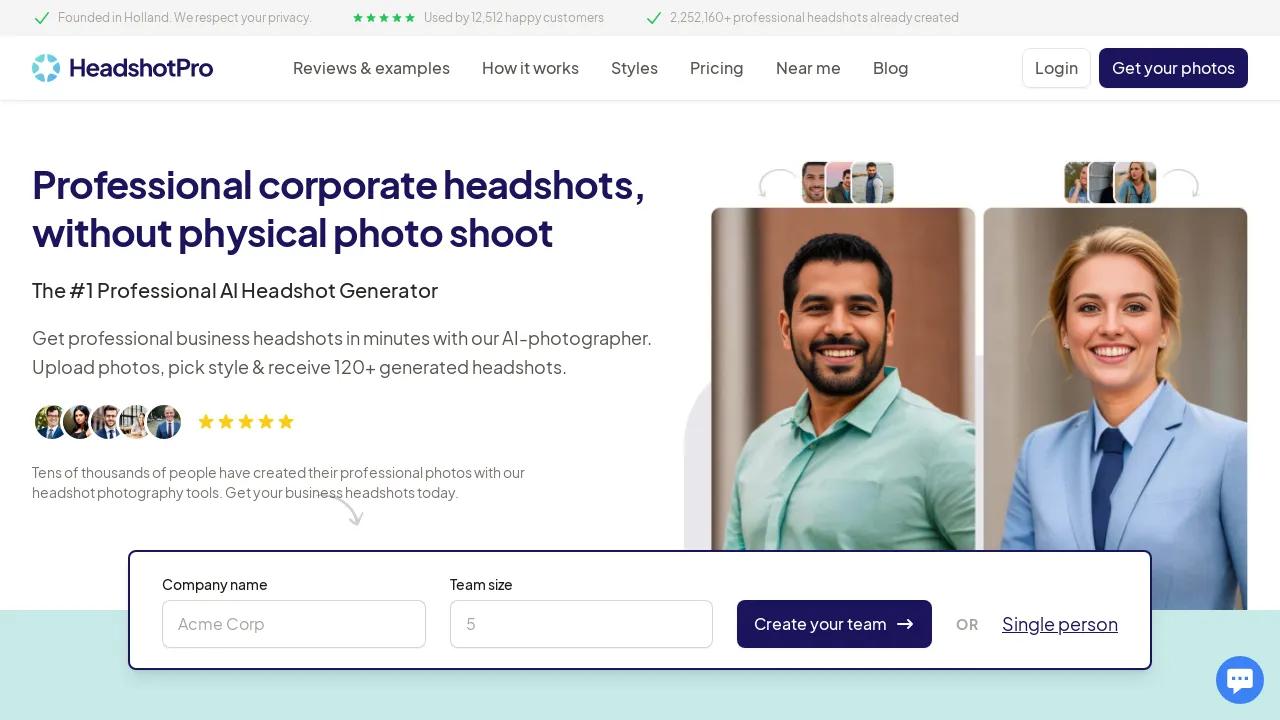Viewport: 1280px width, 720px height.
Task: View the man's generated headshot
Action: (x=843, y=379)
